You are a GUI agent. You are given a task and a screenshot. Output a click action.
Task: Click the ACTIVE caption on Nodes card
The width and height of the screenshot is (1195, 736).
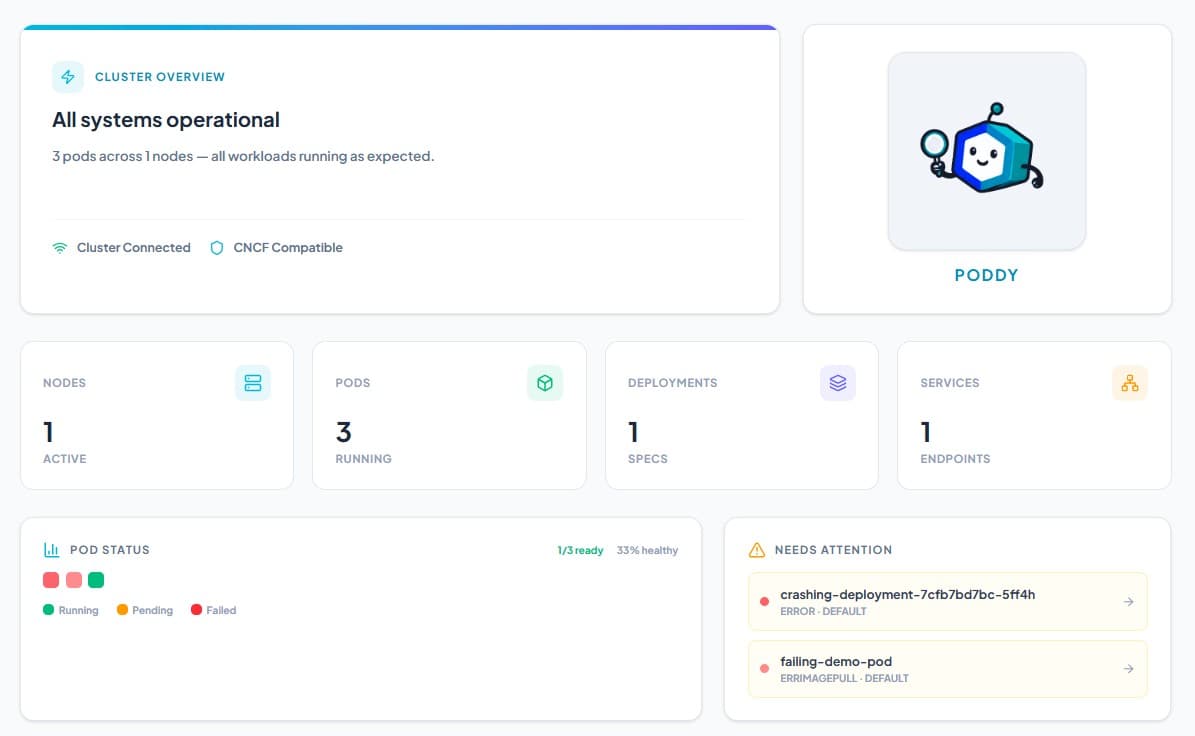65,459
